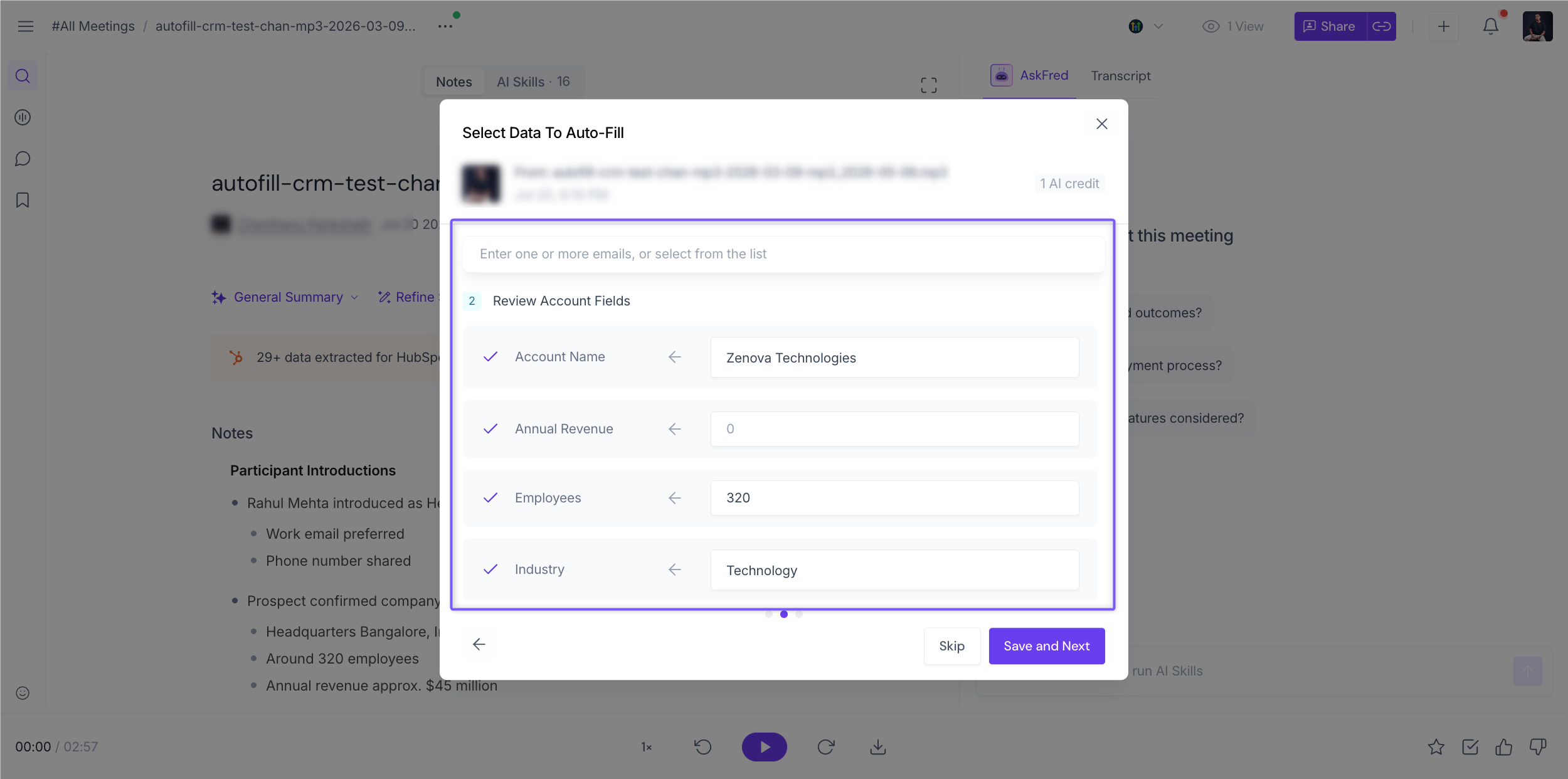
Task: Select the second step pagination dot
Action: (784, 614)
